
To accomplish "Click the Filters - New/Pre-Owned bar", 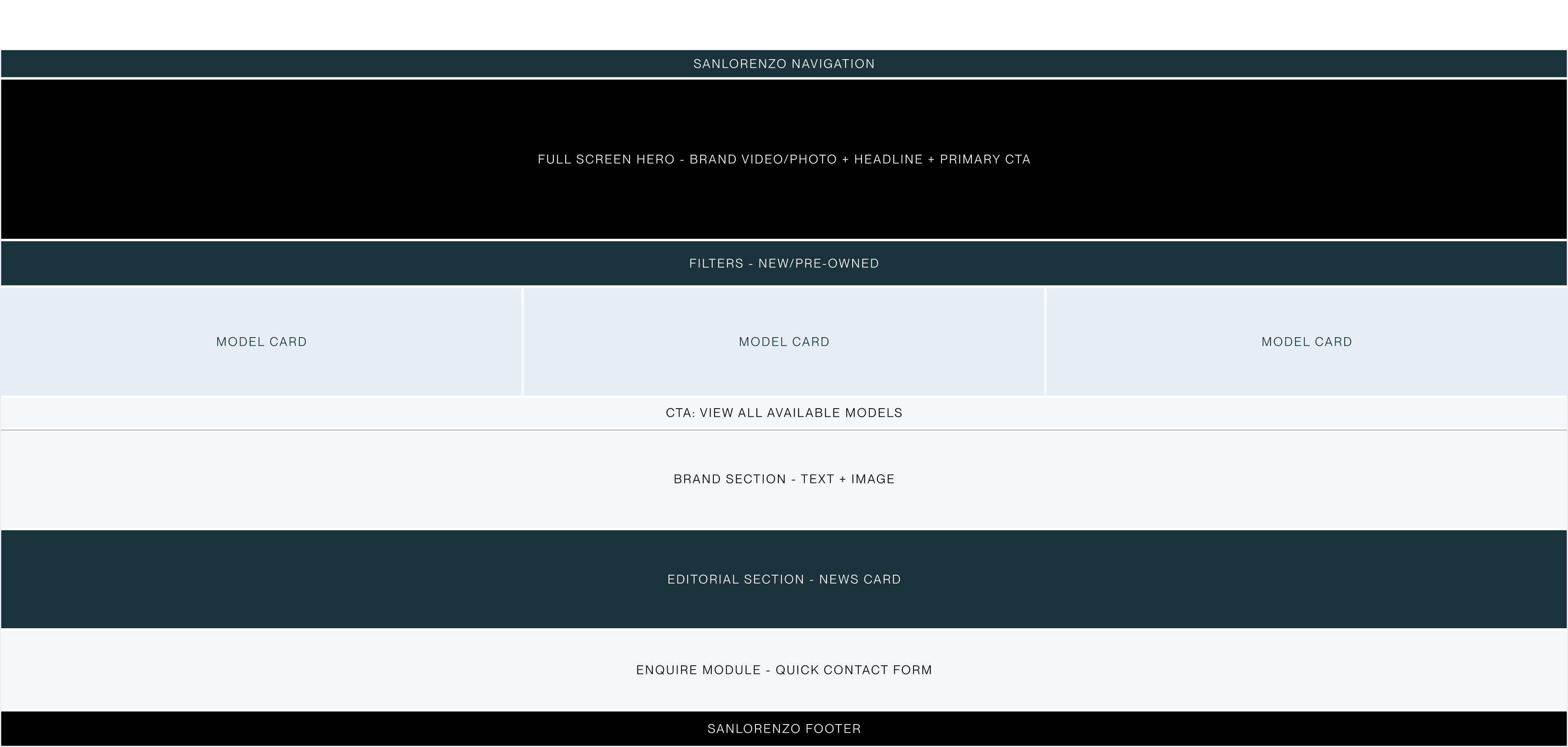I will 784,263.
